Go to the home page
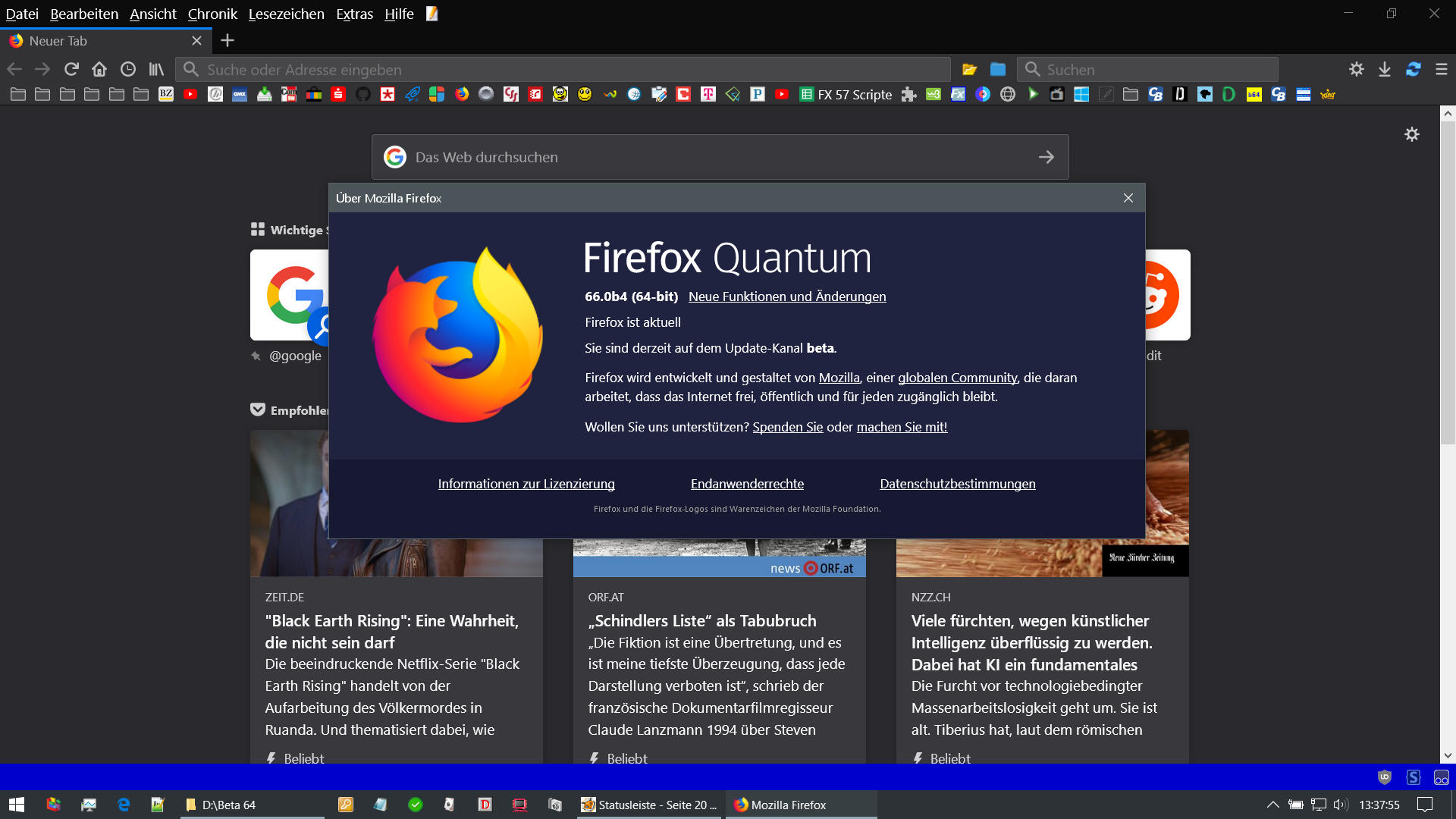The width and height of the screenshot is (1456, 819). point(99,69)
